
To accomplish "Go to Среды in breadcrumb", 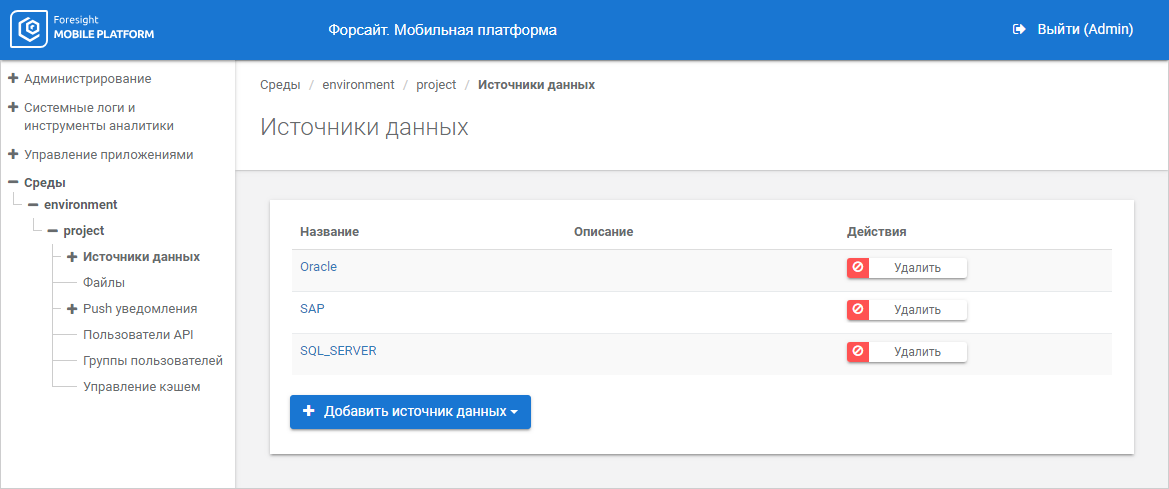I will point(280,85).
